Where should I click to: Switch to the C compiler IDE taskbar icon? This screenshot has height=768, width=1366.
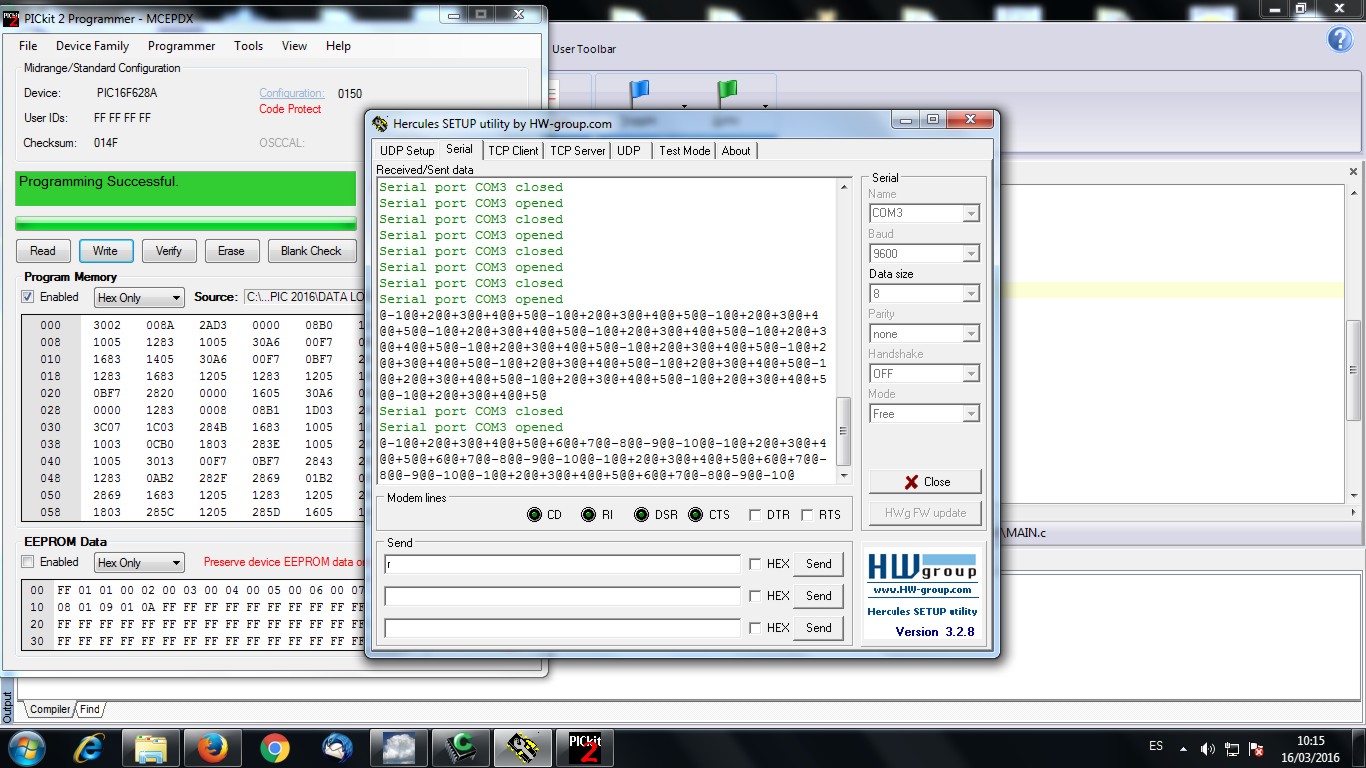point(461,747)
